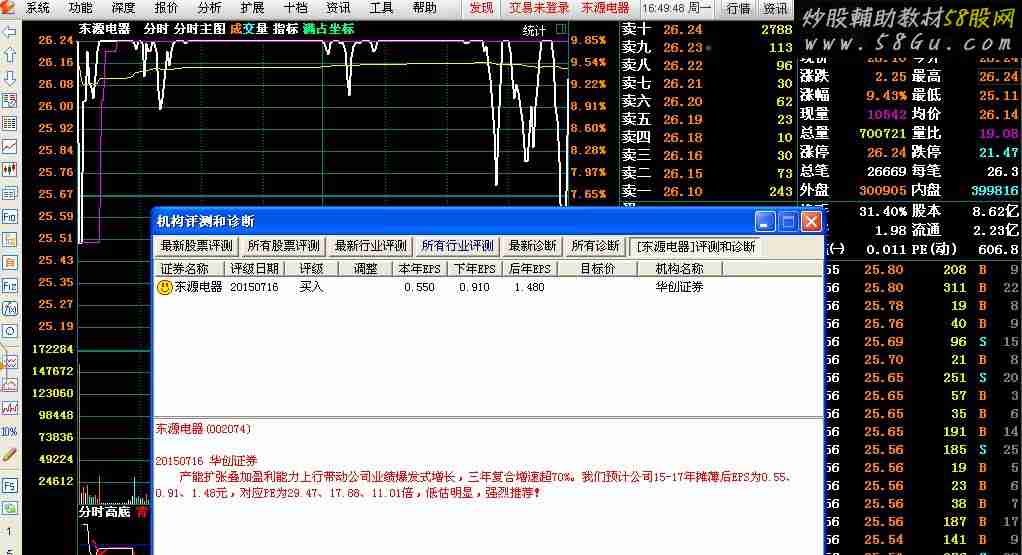Sort by 机构名称 column header

click(680, 268)
